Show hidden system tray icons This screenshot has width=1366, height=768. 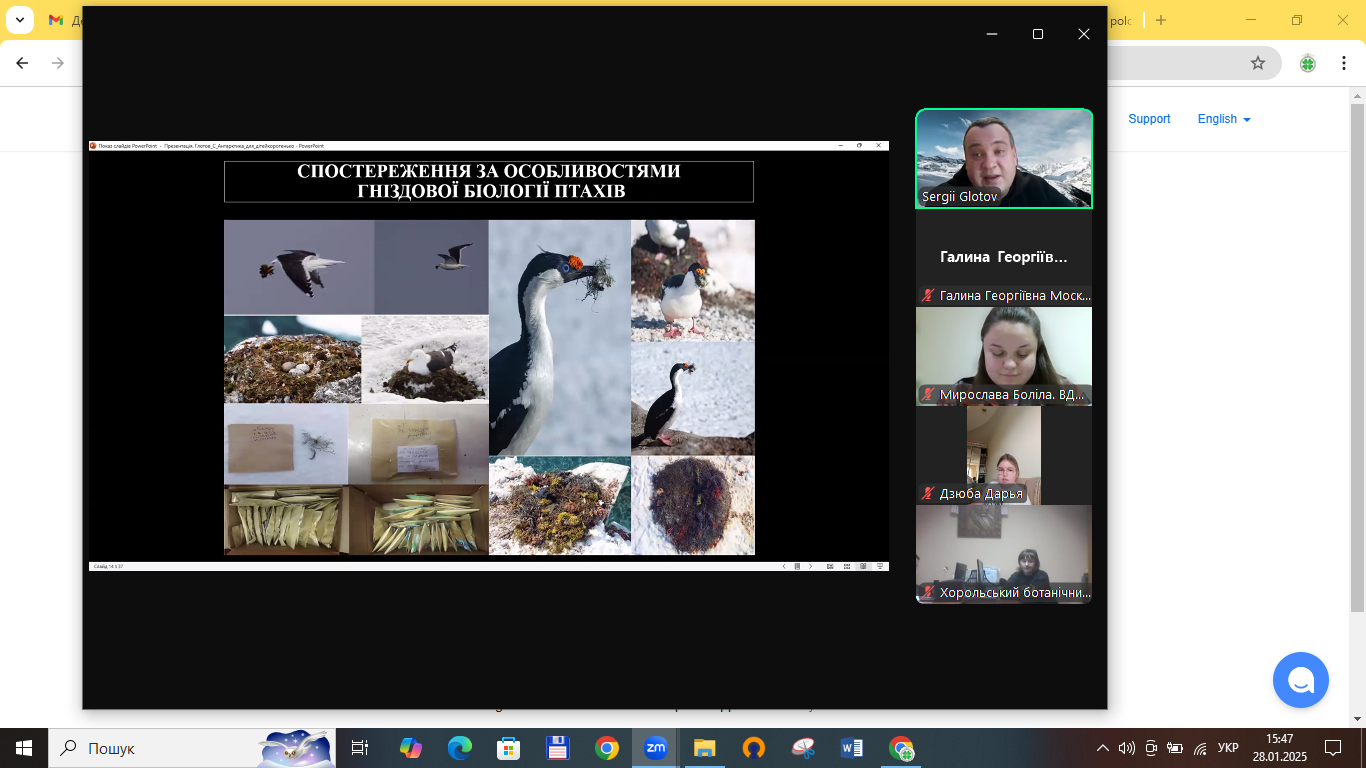pos(1102,748)
